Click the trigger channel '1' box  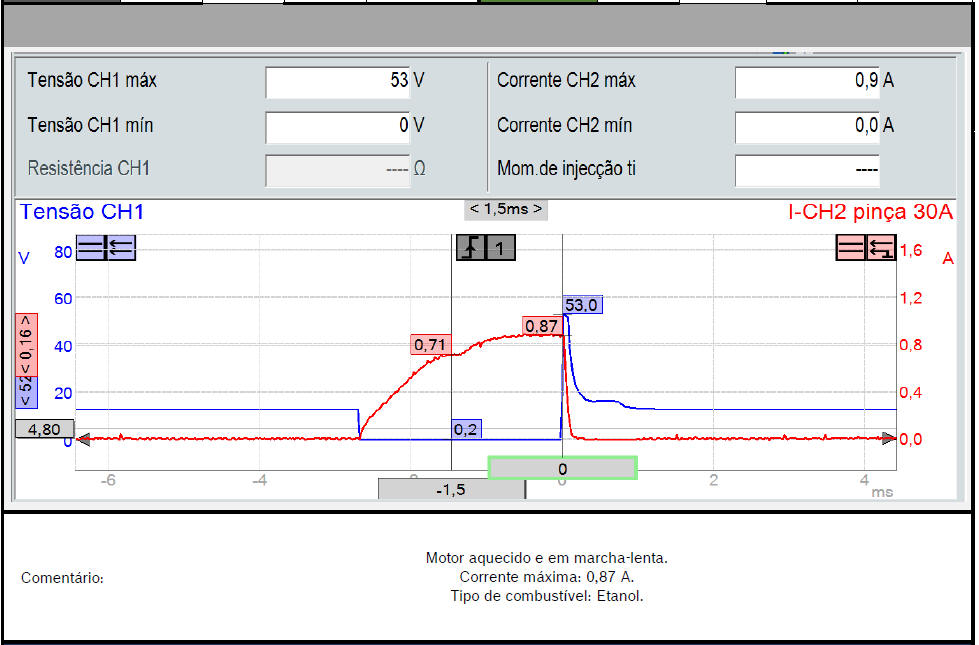pyautogui.click(x=500, y=248)
